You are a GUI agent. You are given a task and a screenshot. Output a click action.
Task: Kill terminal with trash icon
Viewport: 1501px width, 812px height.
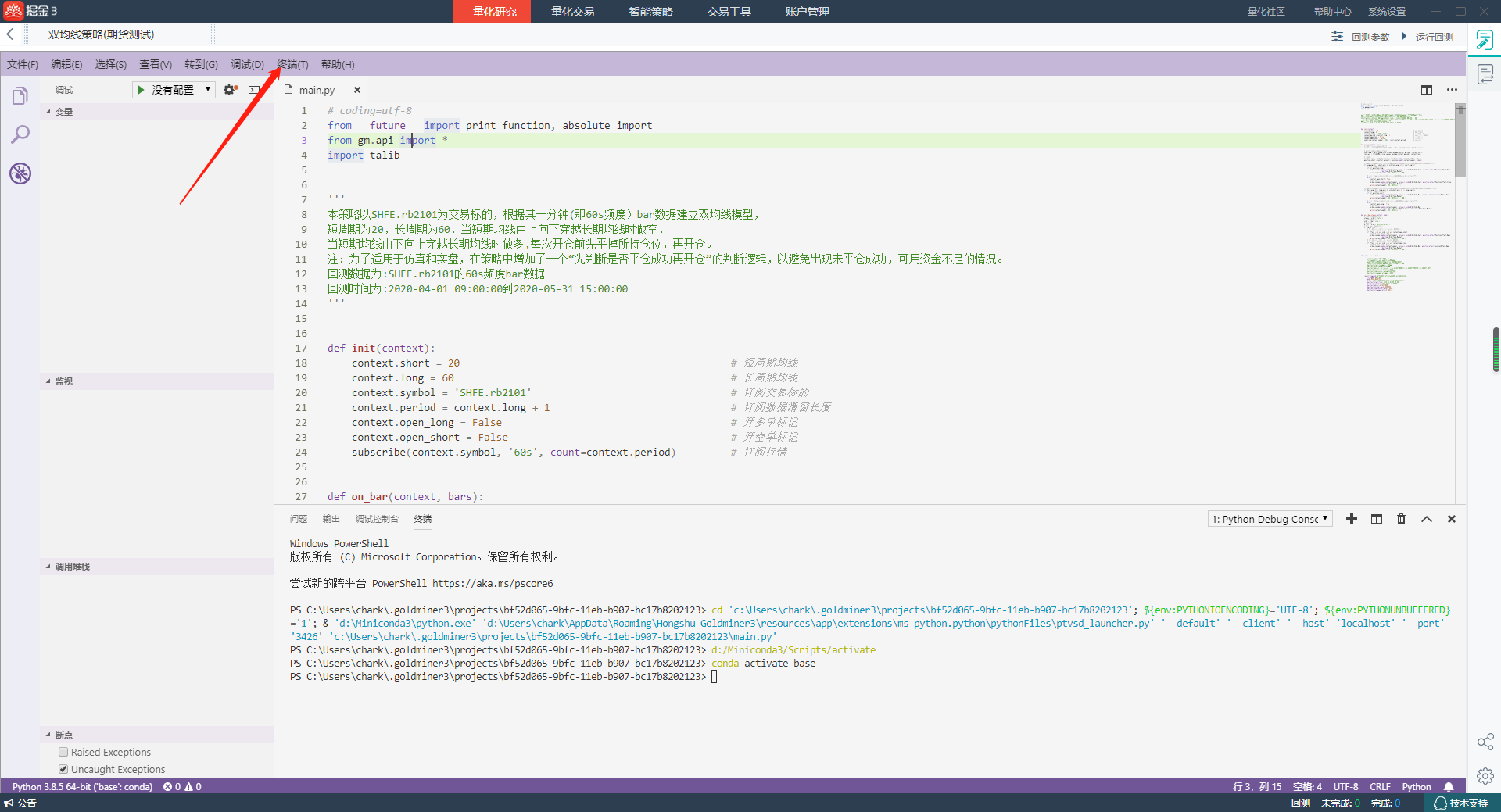pyautogui.click(x=1402, y=519)
